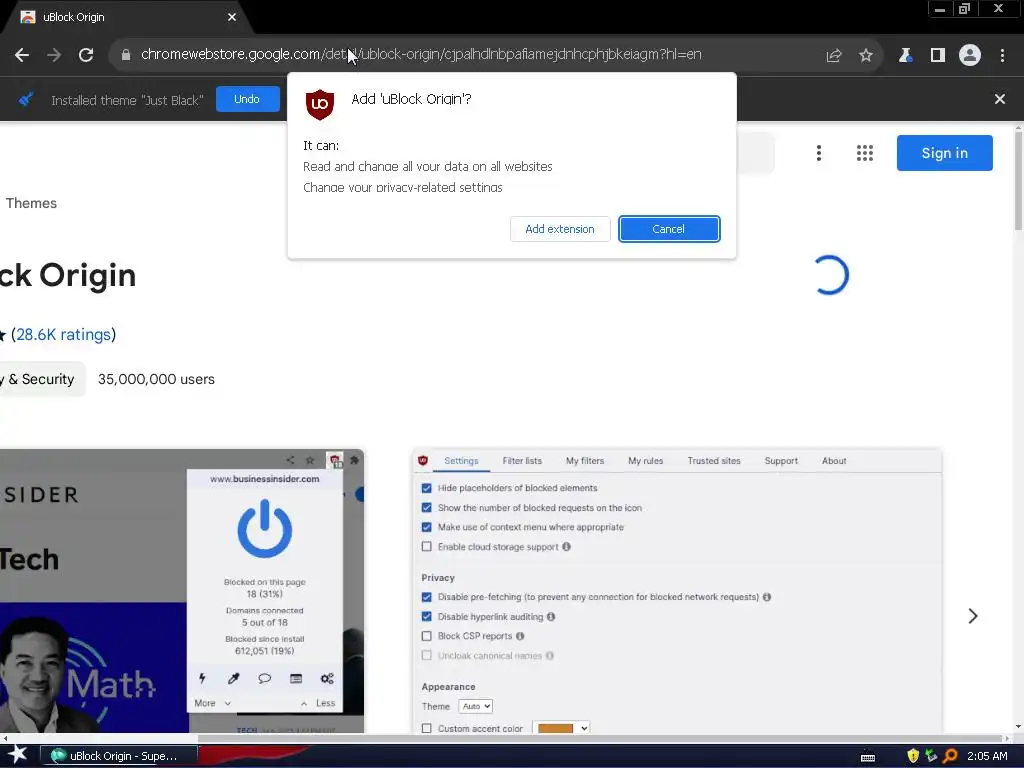
Task: Toggle Show number of blocked requests checkbox
Action: point(426,507)
